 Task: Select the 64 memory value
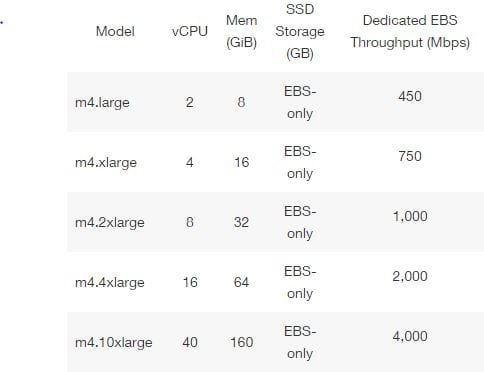pyautogui.click(x=241, y=282)
